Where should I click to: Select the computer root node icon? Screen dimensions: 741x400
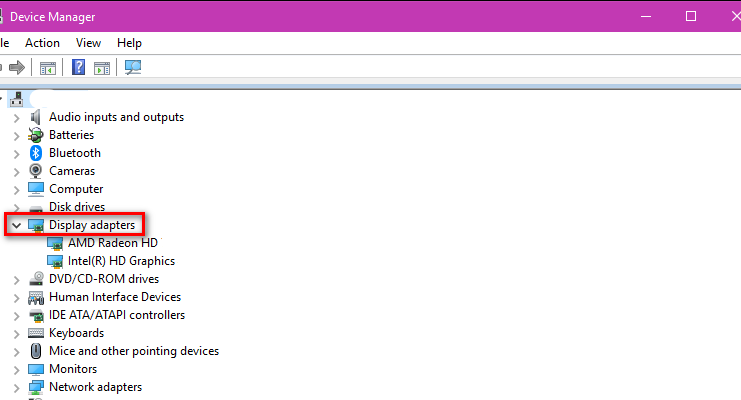pyautogui.click(x=17, y=99)
